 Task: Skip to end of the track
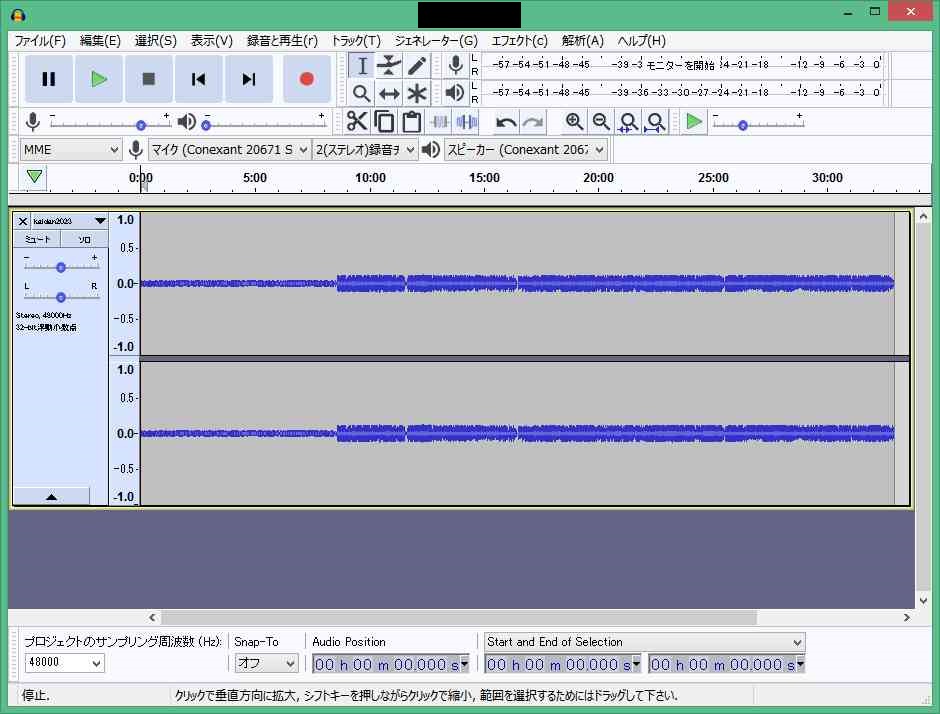(x=249, y=79)
